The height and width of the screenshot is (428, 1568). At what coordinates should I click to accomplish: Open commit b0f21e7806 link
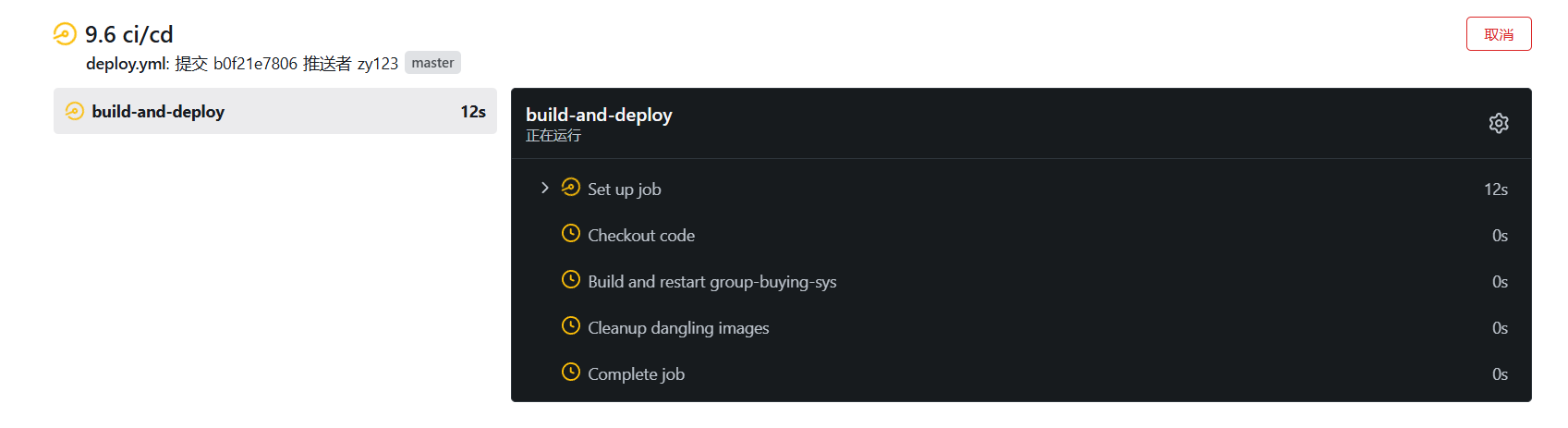(x=255, y=63)
